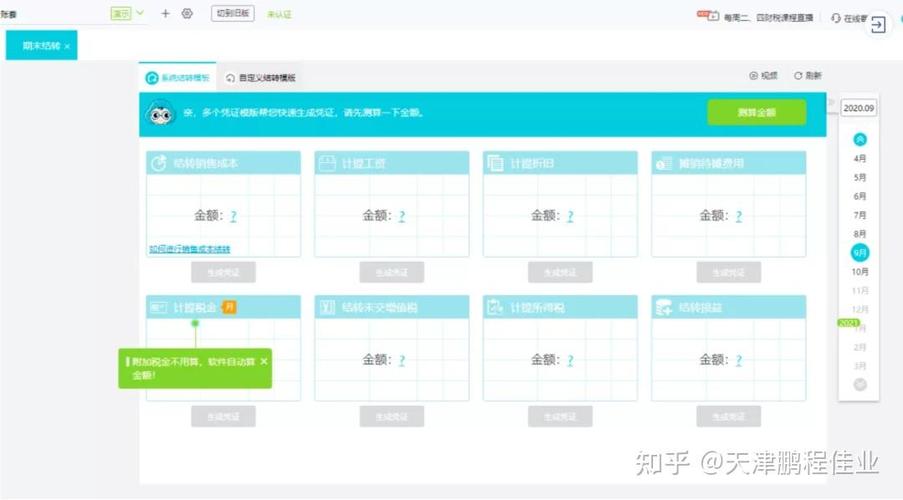The width and height of the screenshot is (903, 500).
Task: Click the 结转销售成本 card header icon
Action: point(158,163)
